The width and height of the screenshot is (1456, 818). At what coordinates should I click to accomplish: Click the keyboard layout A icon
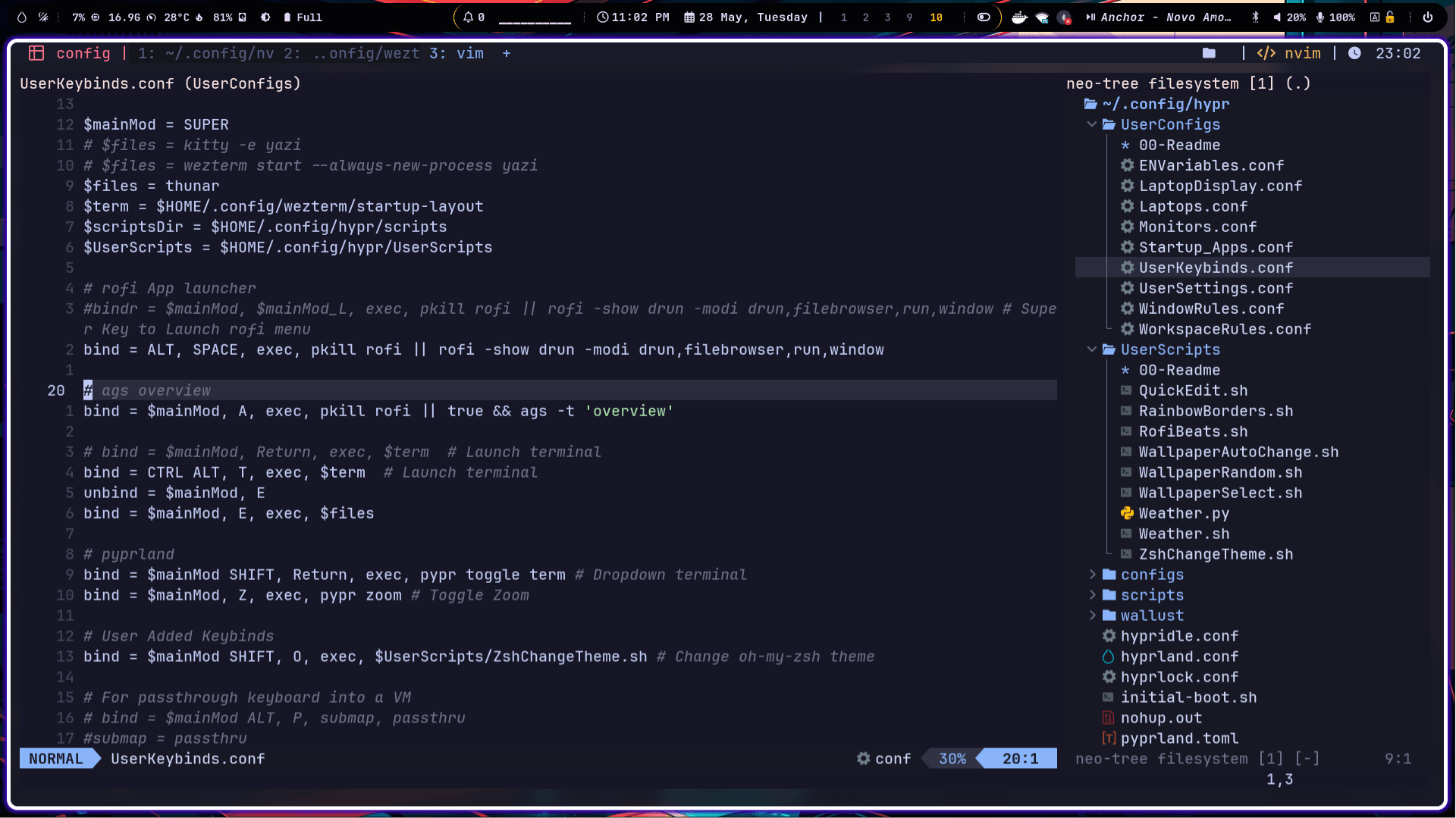point(1375,17)
